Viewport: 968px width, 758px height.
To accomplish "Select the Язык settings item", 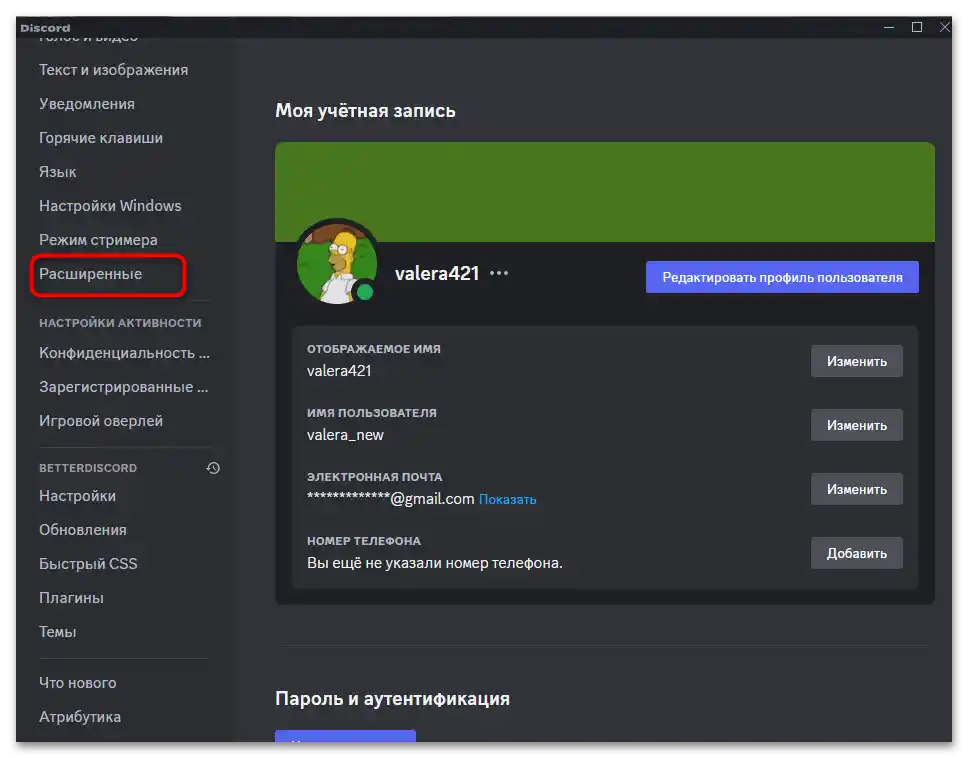I will click(x=58, y=172).
